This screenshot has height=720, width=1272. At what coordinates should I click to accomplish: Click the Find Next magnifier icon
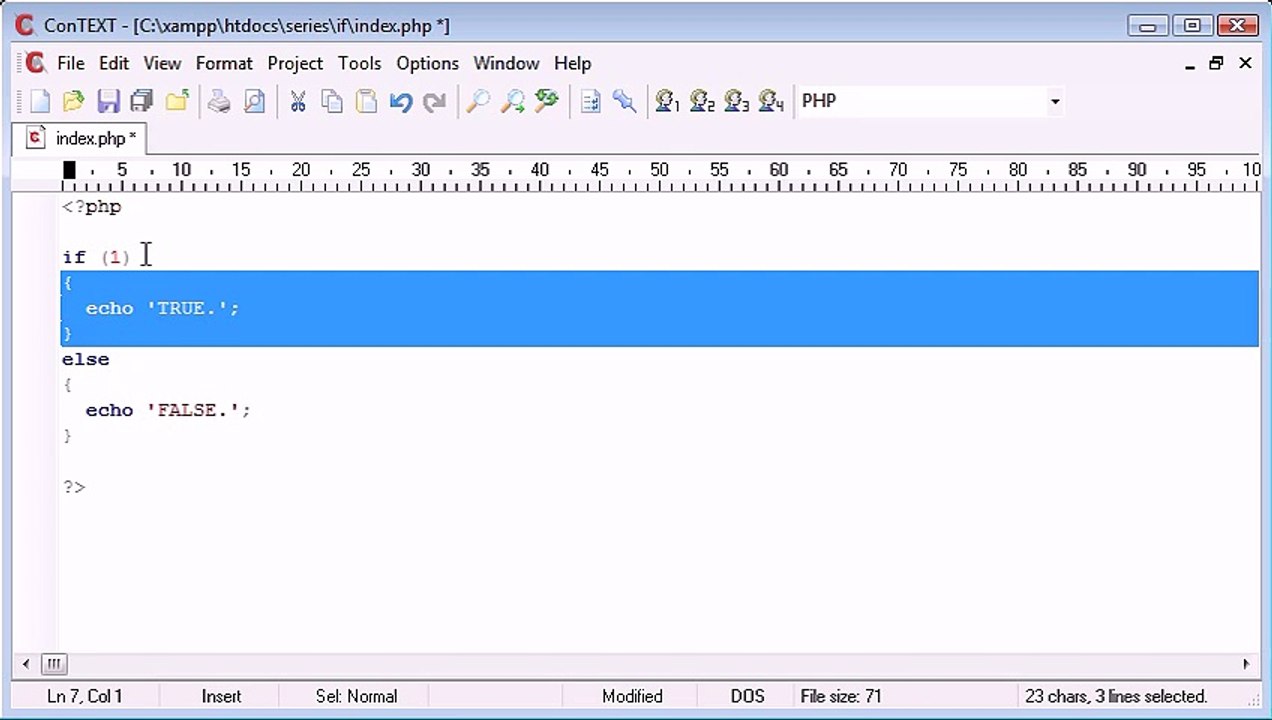click(512, 101)
